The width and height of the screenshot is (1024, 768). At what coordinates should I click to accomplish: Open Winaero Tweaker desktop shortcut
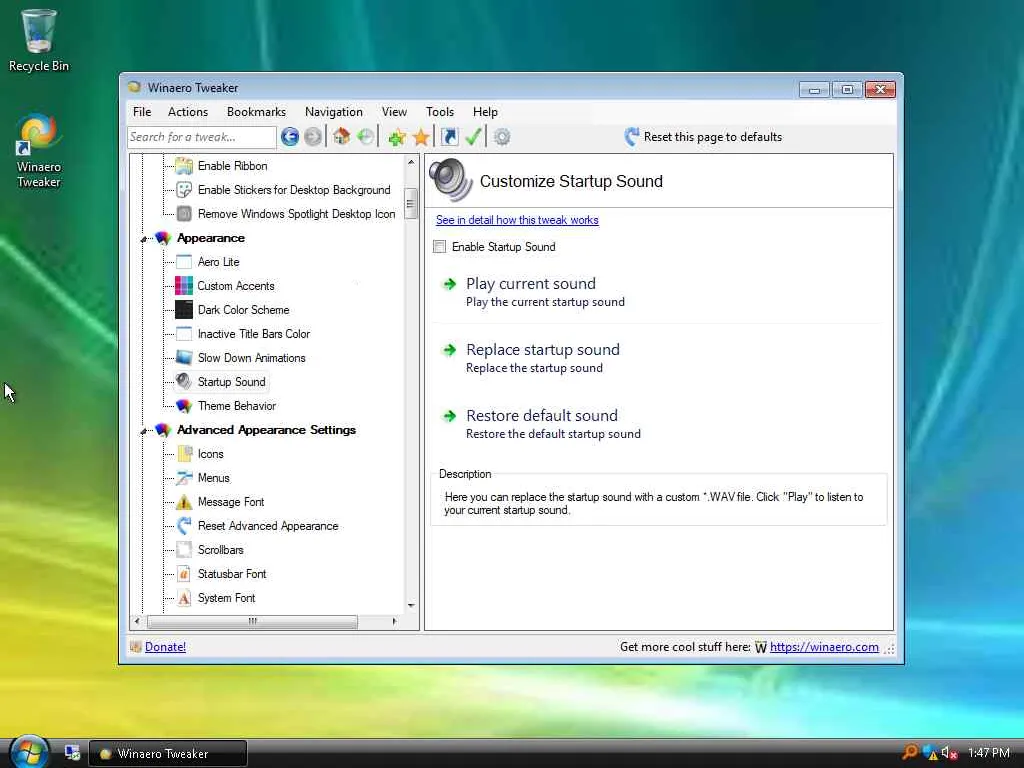tap(39, 151)
